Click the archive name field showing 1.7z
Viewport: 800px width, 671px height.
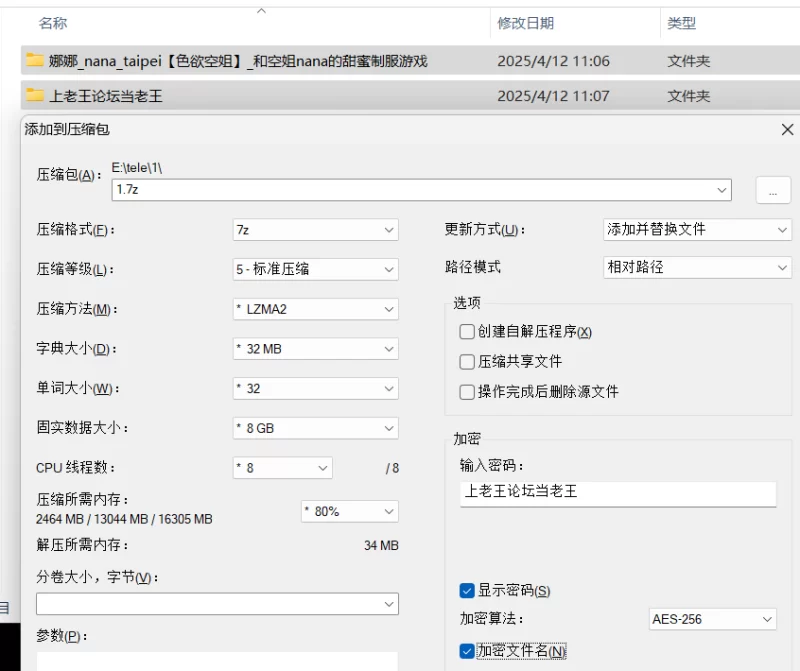point(420,189)
